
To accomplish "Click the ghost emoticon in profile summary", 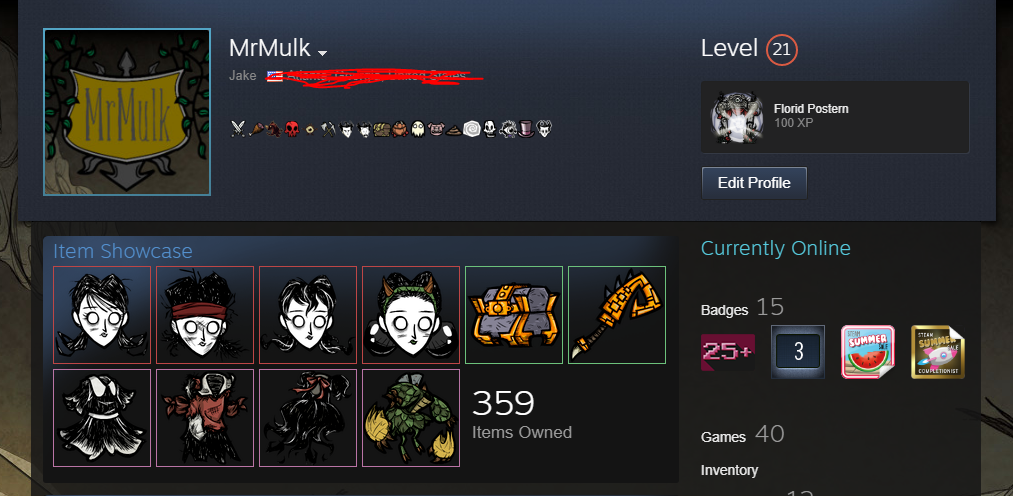I will click(418, 129).
